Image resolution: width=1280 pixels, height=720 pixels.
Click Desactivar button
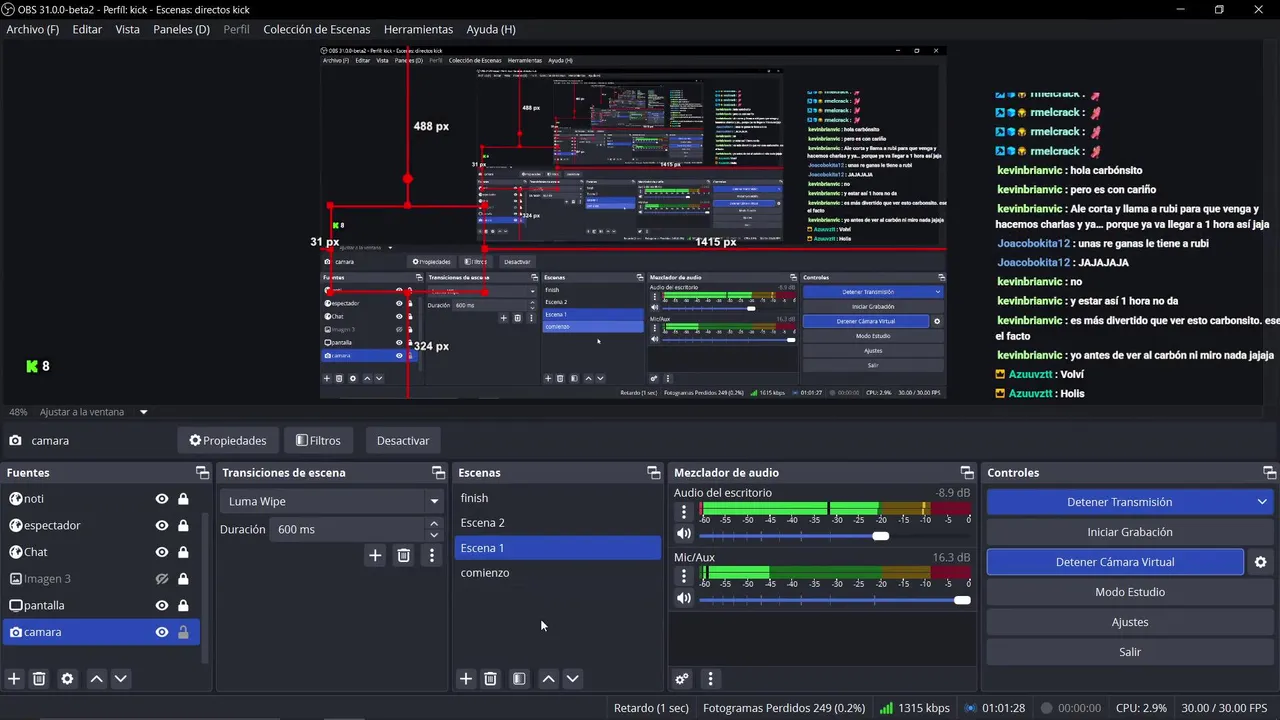pyautogui.click(x=403, y=440)
